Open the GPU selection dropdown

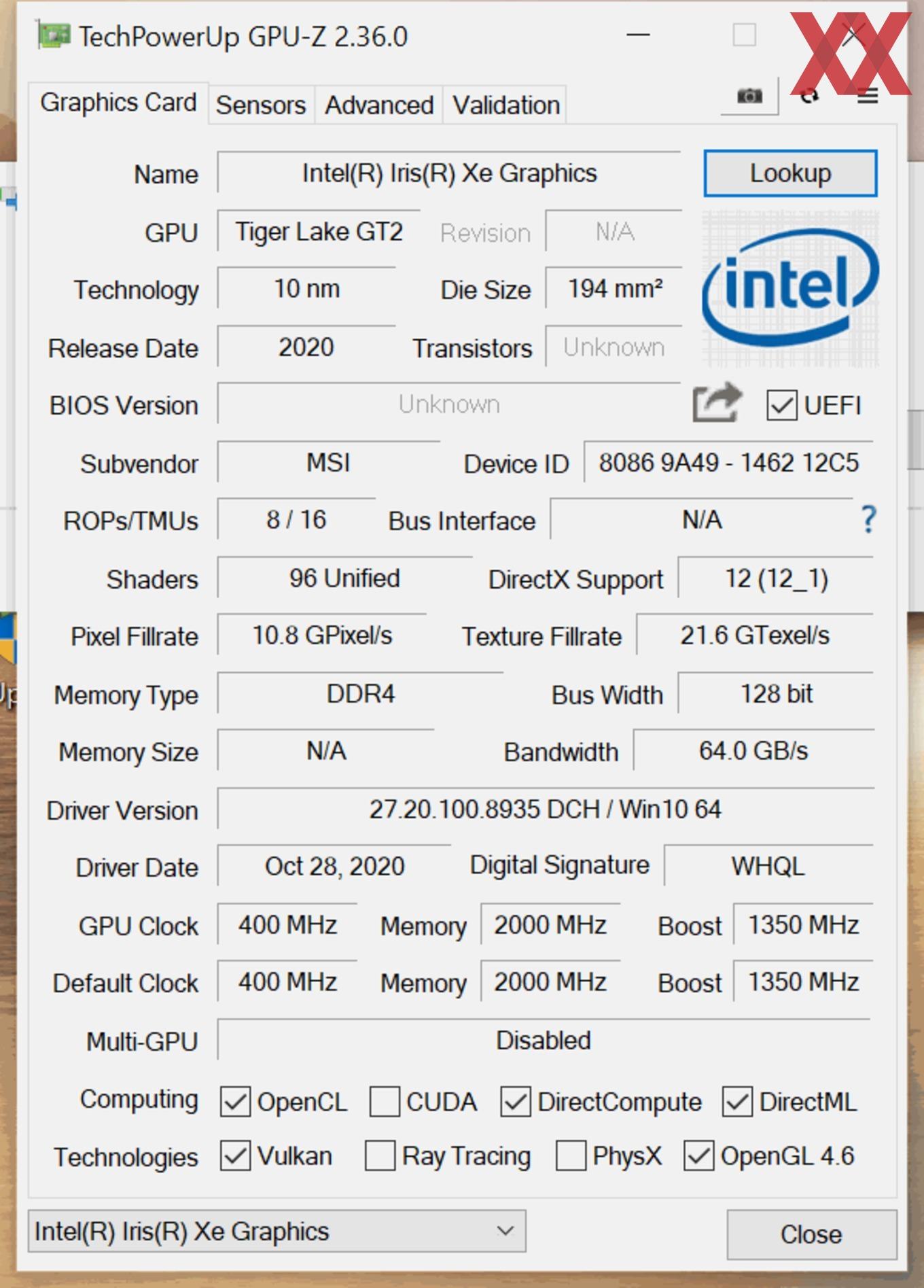[277, 1231]
